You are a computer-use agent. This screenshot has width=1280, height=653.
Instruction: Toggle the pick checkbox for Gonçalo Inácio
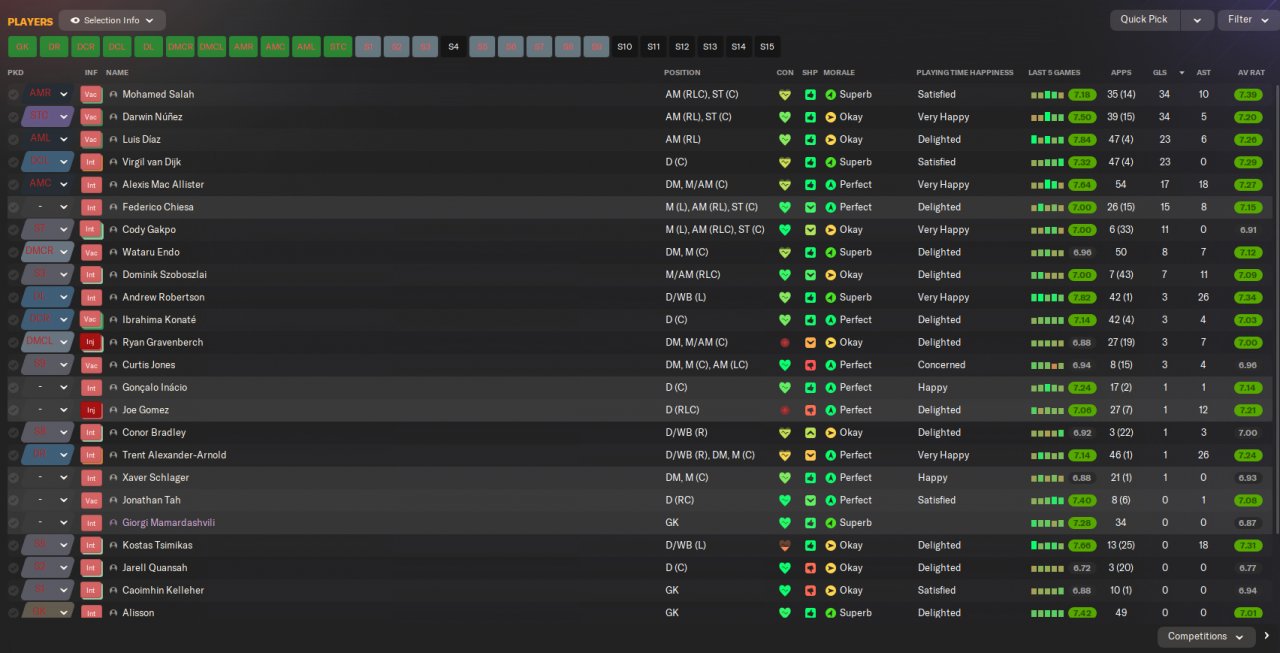(x=13, y=387)
